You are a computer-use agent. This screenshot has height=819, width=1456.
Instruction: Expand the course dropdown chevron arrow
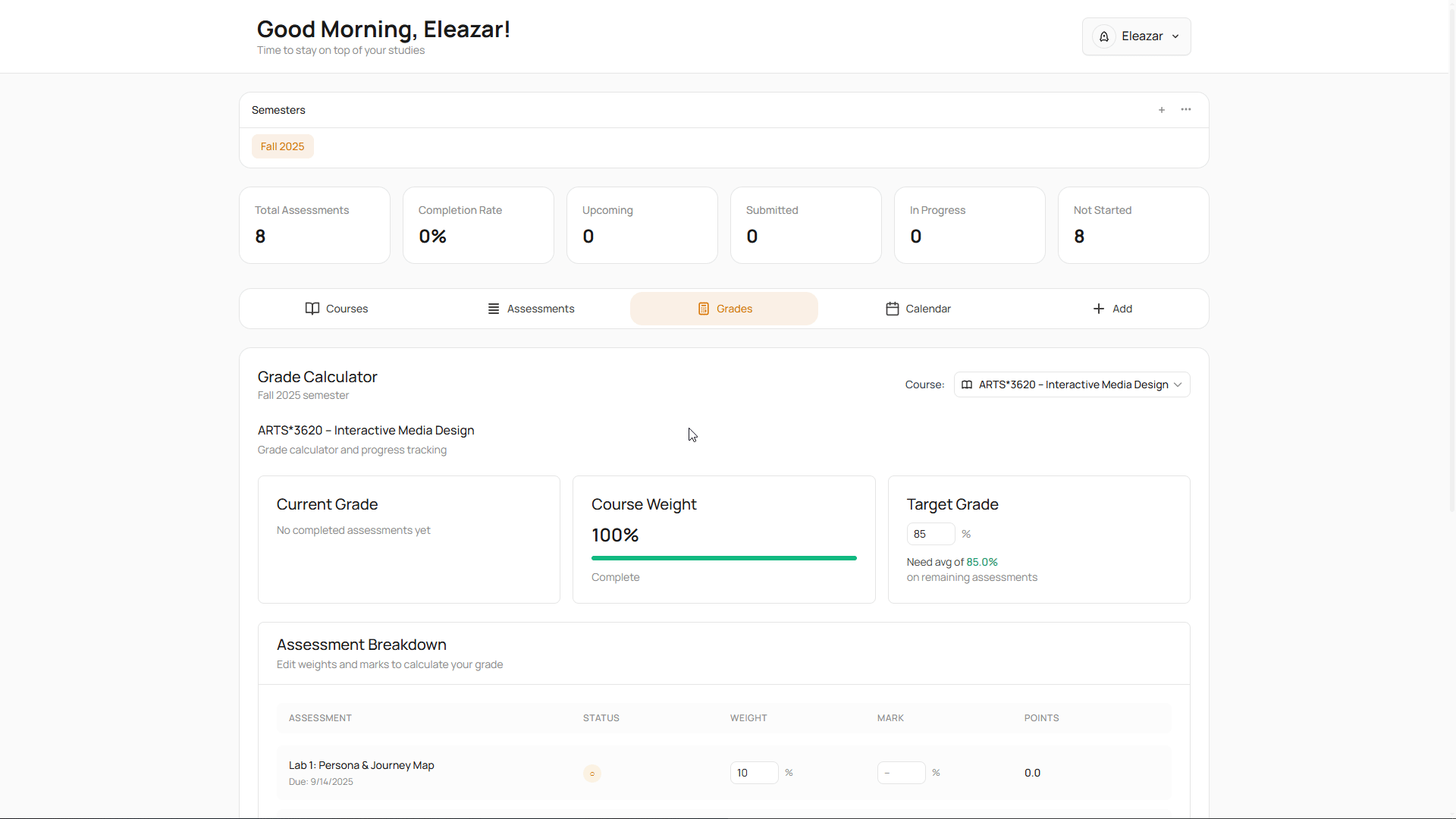[1178, 384]
